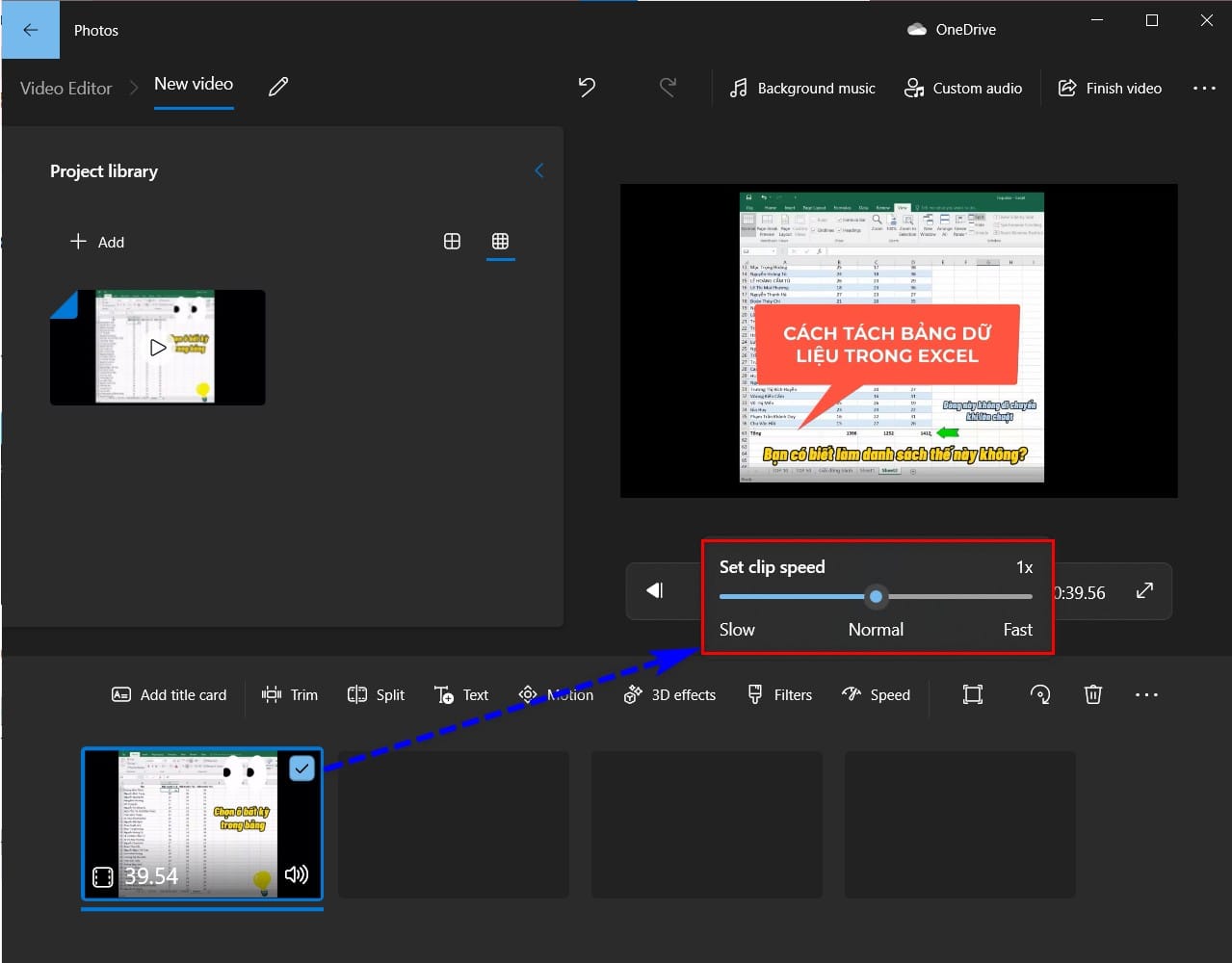Open Background music options
1232x963 pixels.
click(802, 88)
